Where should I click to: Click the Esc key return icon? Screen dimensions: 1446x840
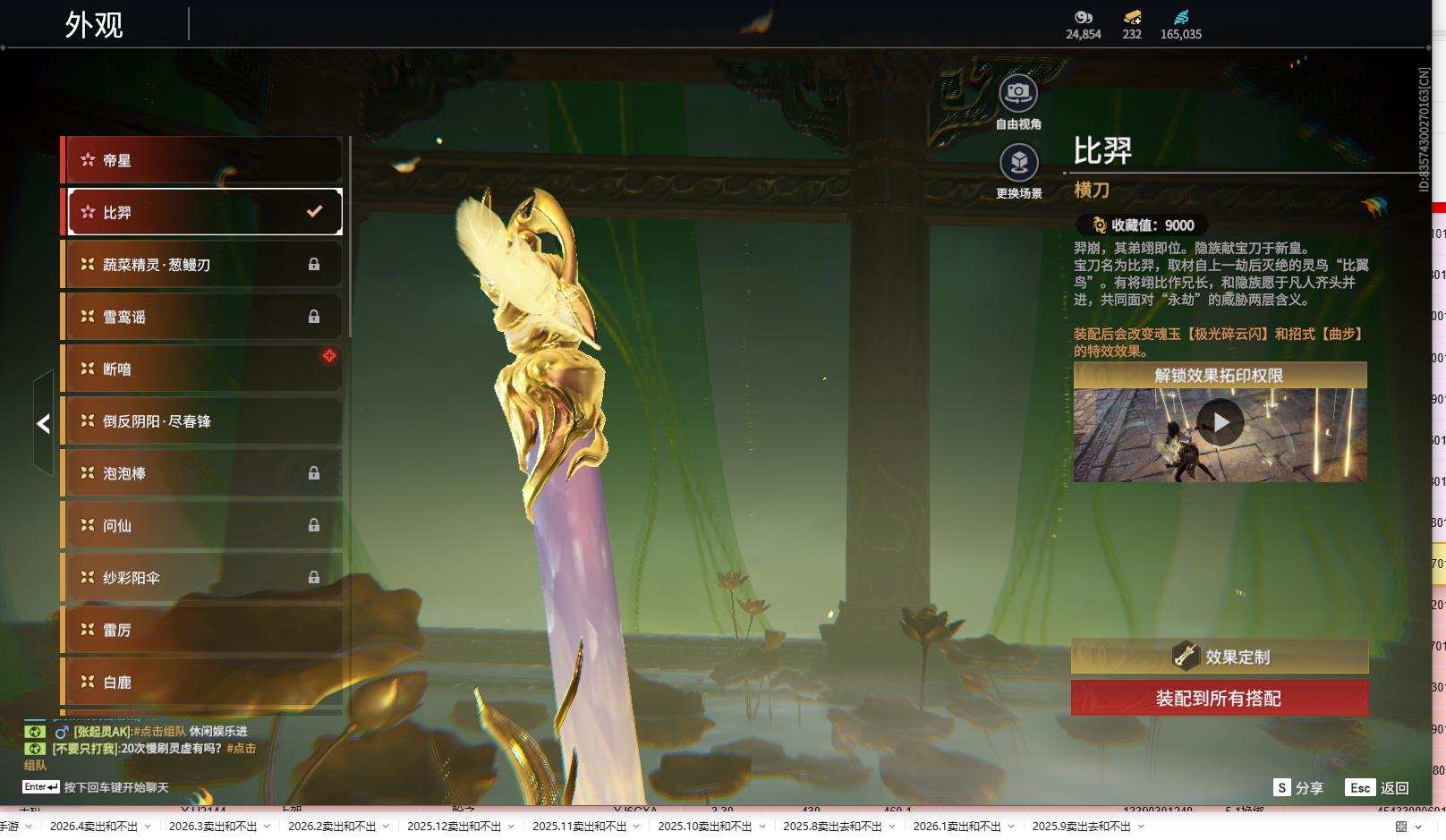pyautogui.click(x=1360, y=787)
